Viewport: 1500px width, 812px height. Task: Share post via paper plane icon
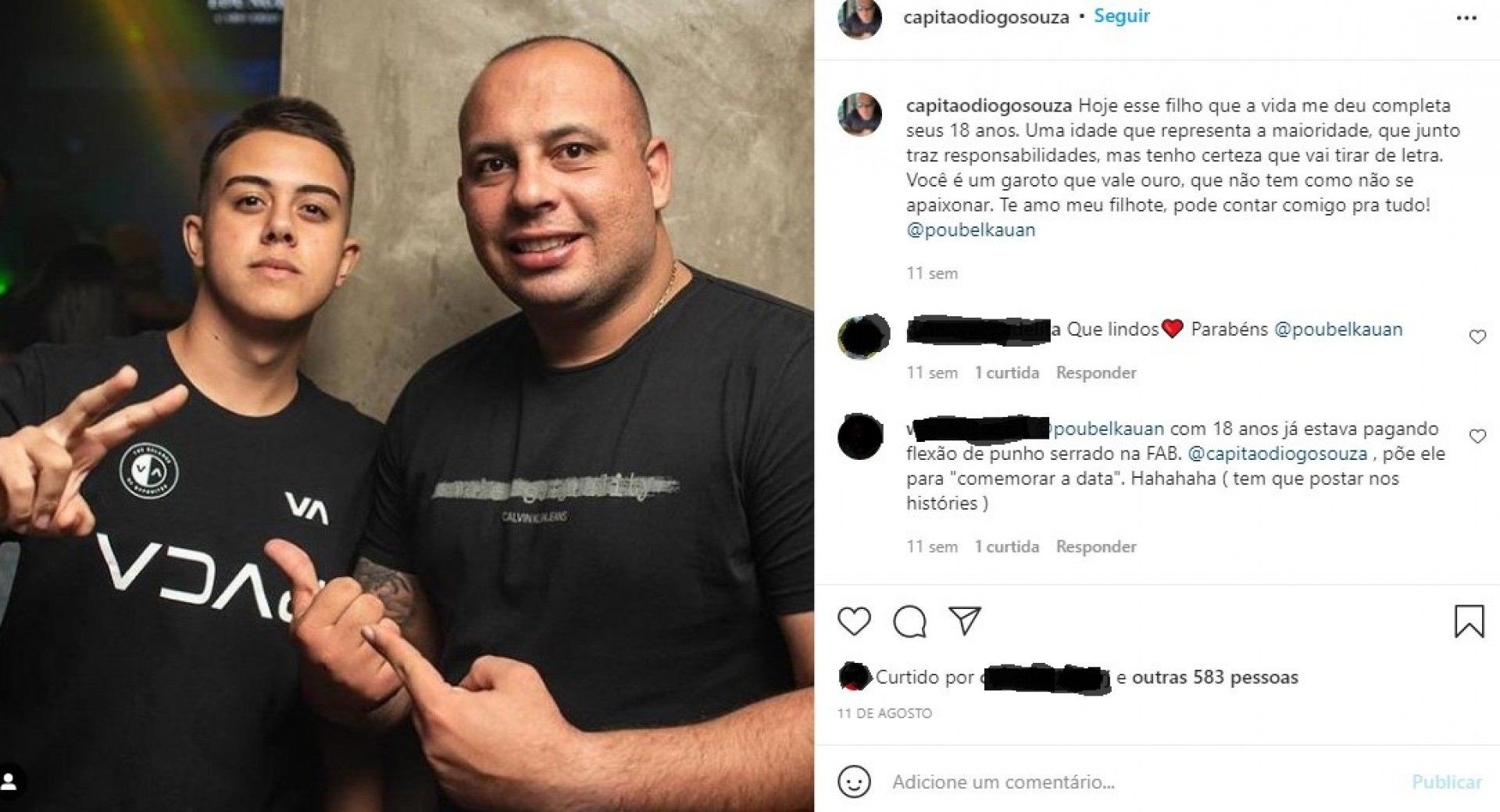point(965,621)
